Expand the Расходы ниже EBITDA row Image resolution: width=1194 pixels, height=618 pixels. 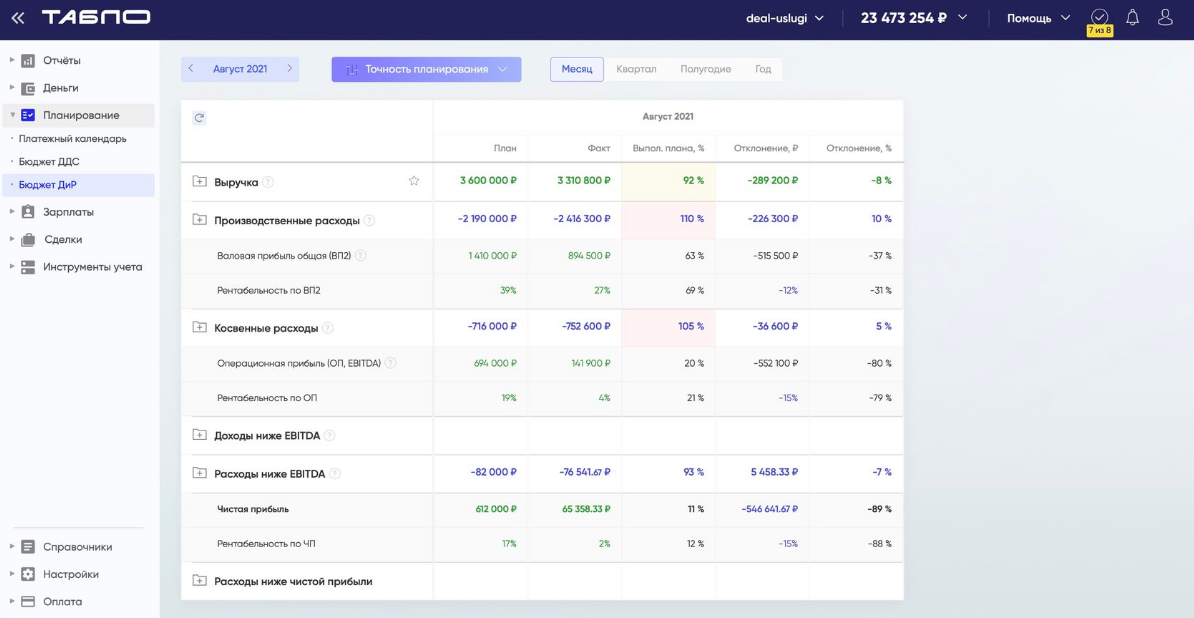pos(199,474)
